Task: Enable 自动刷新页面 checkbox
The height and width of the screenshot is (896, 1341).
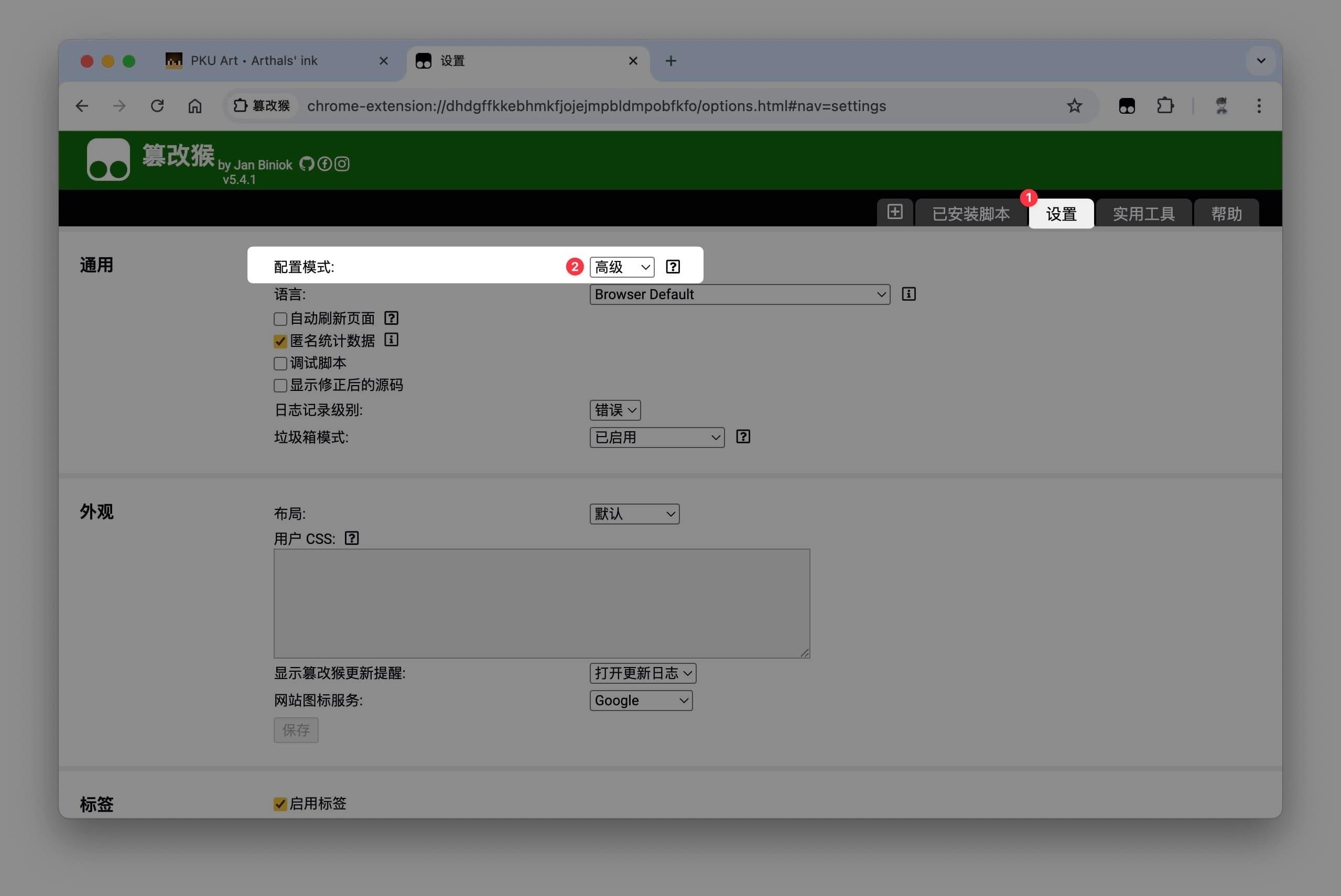Action: [280, 319]
